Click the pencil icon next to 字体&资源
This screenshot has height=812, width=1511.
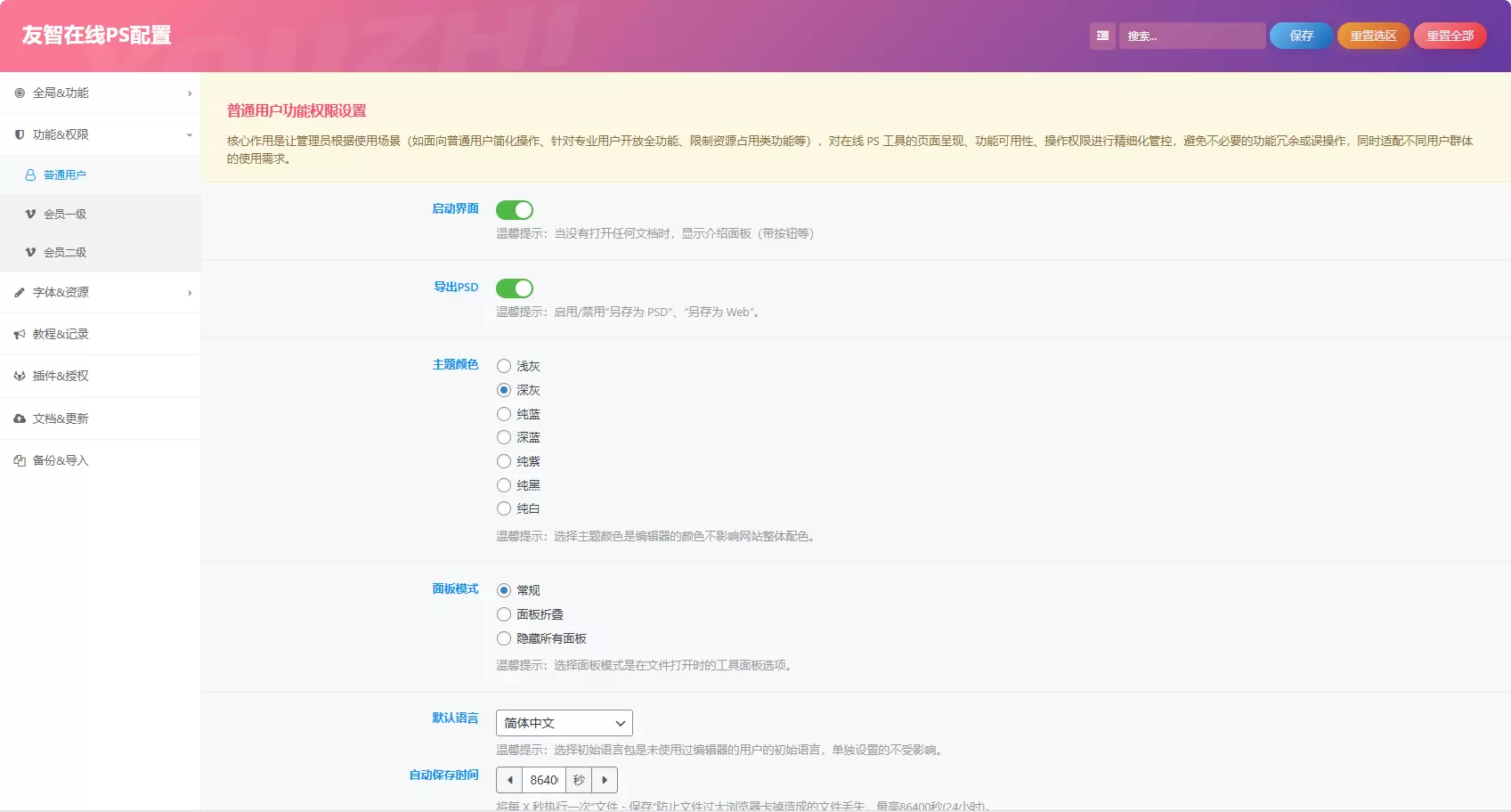[x=20, y=292]
